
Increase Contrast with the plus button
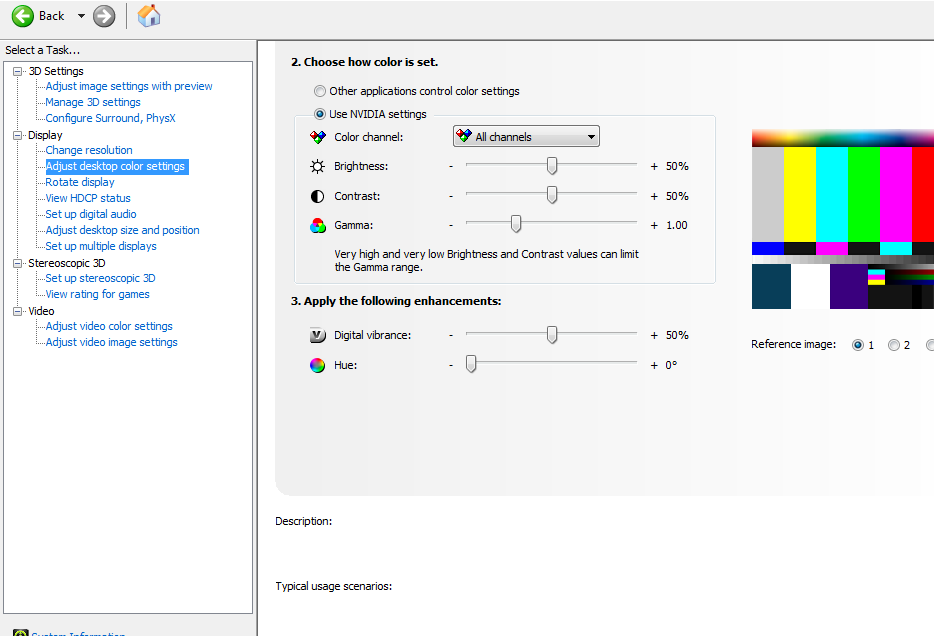click(x=654, y=196)
